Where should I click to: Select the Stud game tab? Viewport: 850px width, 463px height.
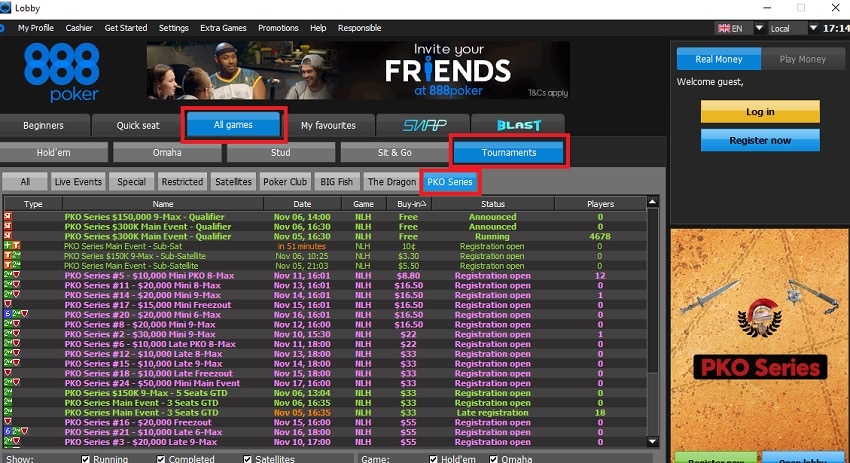coord(281,152)
